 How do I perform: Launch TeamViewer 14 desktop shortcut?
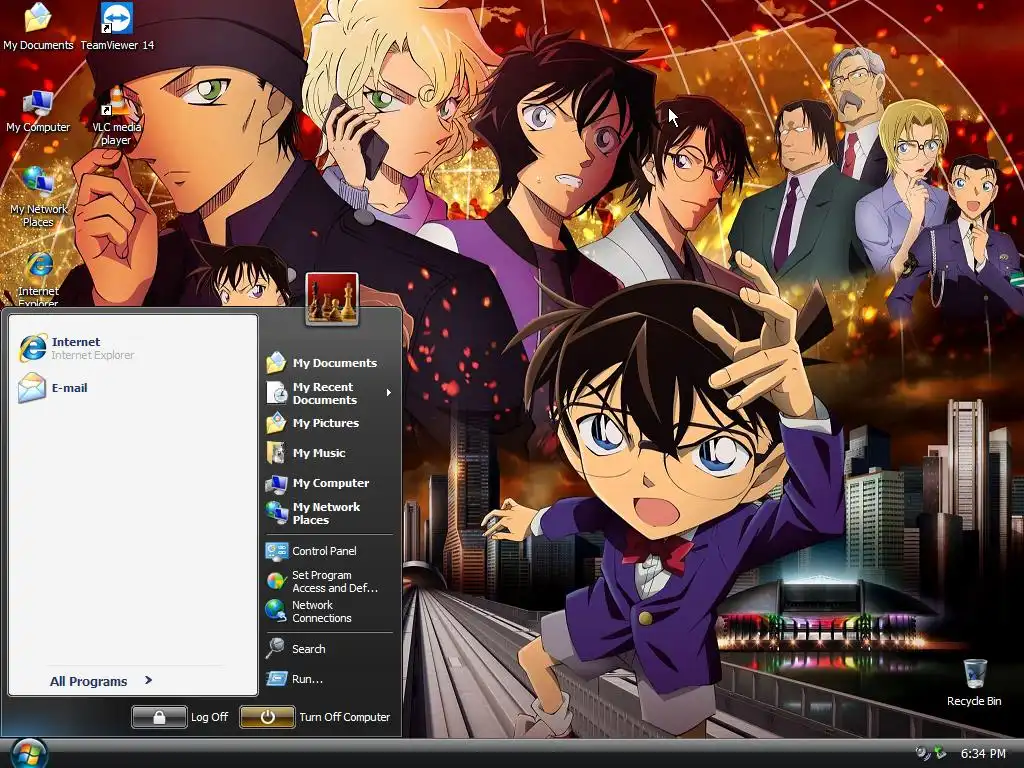tap(117, 26)
